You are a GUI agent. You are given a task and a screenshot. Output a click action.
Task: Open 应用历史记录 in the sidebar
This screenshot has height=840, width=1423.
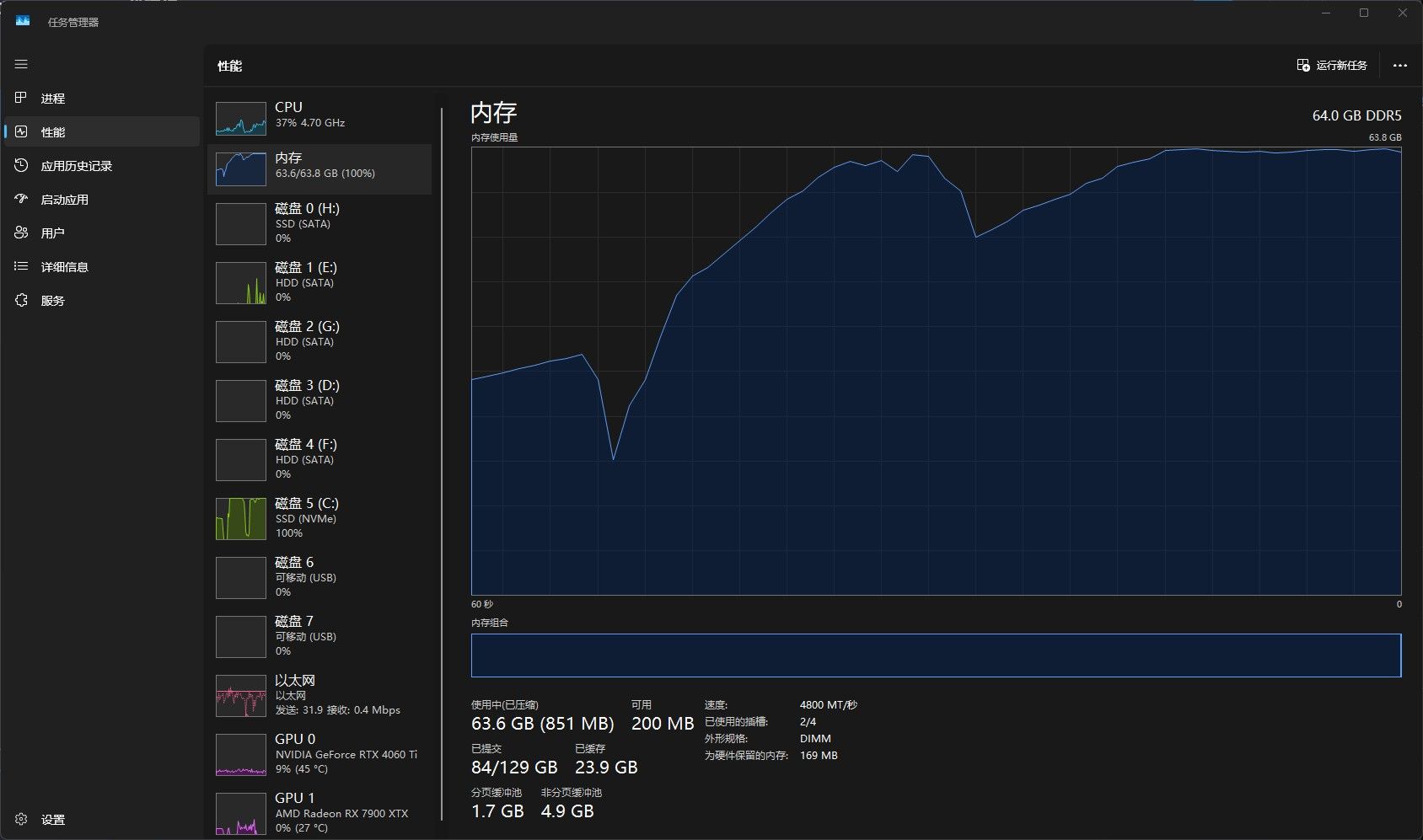point(101,166)
